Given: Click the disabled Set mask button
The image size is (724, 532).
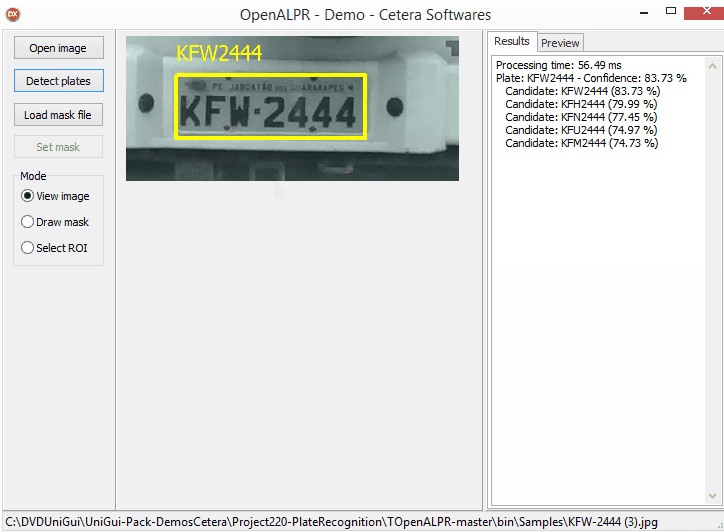Looking at the screenshot, I should (58, 147).
